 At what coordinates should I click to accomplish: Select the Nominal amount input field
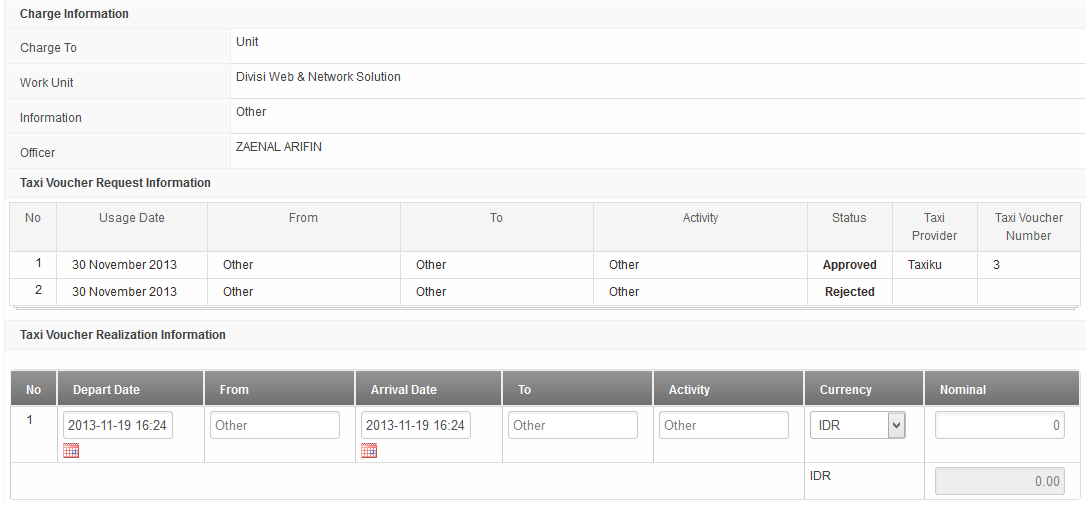[x=999, y=425]
